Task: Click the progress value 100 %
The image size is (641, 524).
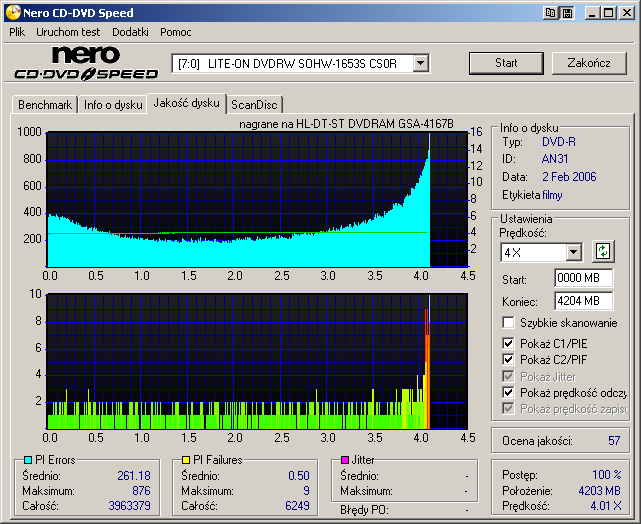Action: [x=607, y=475]
